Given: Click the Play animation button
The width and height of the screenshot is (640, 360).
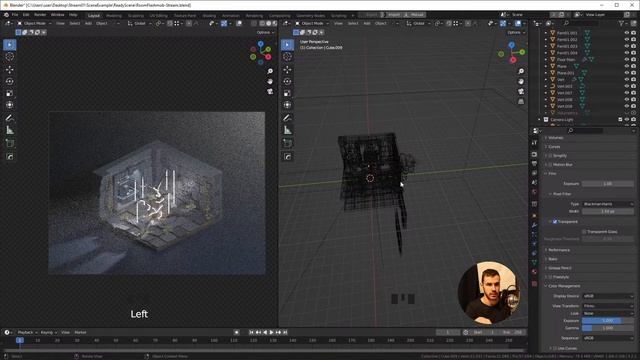Looking at the screenshot, I should pos(271,332).
